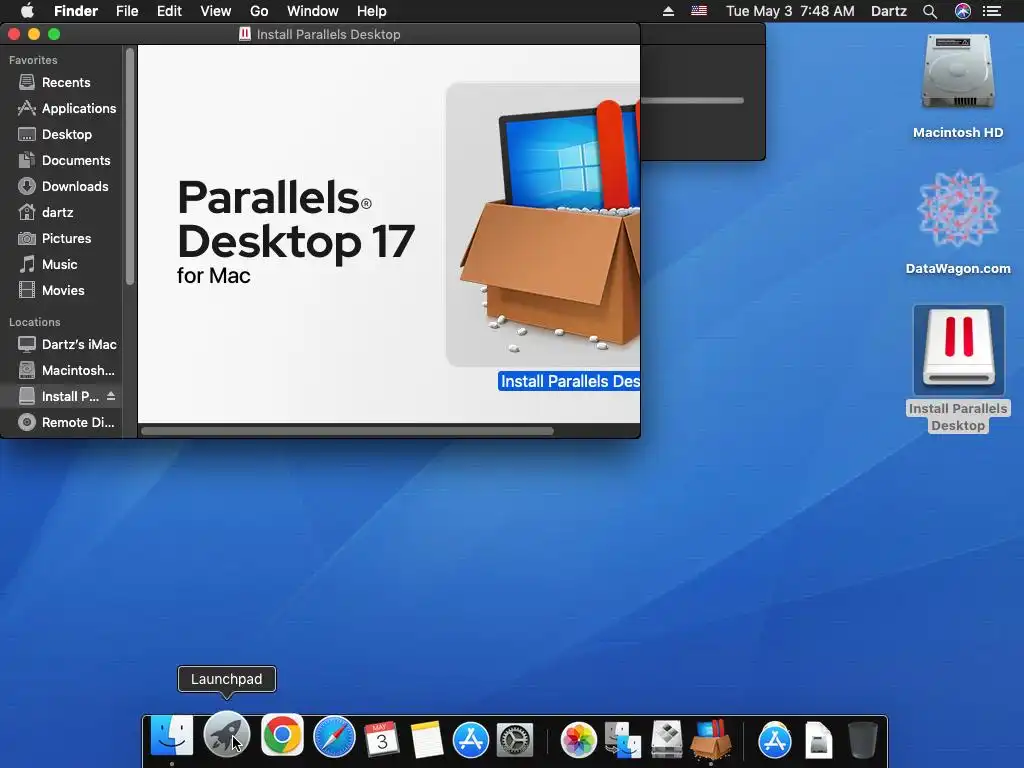Open Calendar from the Dock
1024x768 pixels.
coord(381,739)
